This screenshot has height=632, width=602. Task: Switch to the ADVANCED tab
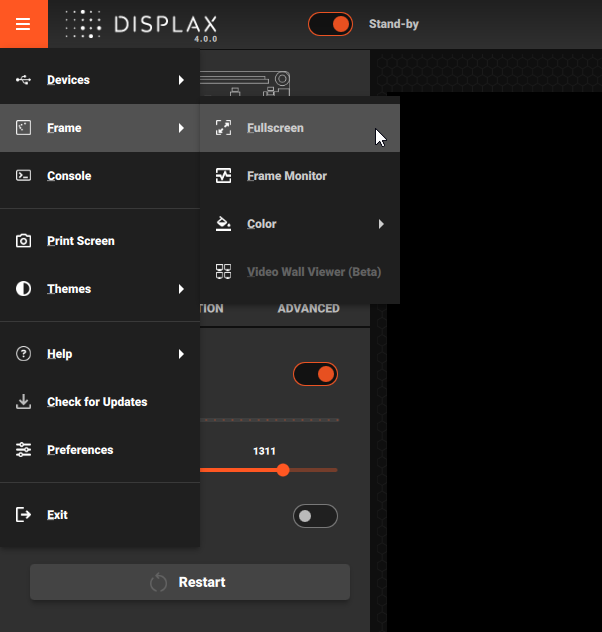pos(308,308)
